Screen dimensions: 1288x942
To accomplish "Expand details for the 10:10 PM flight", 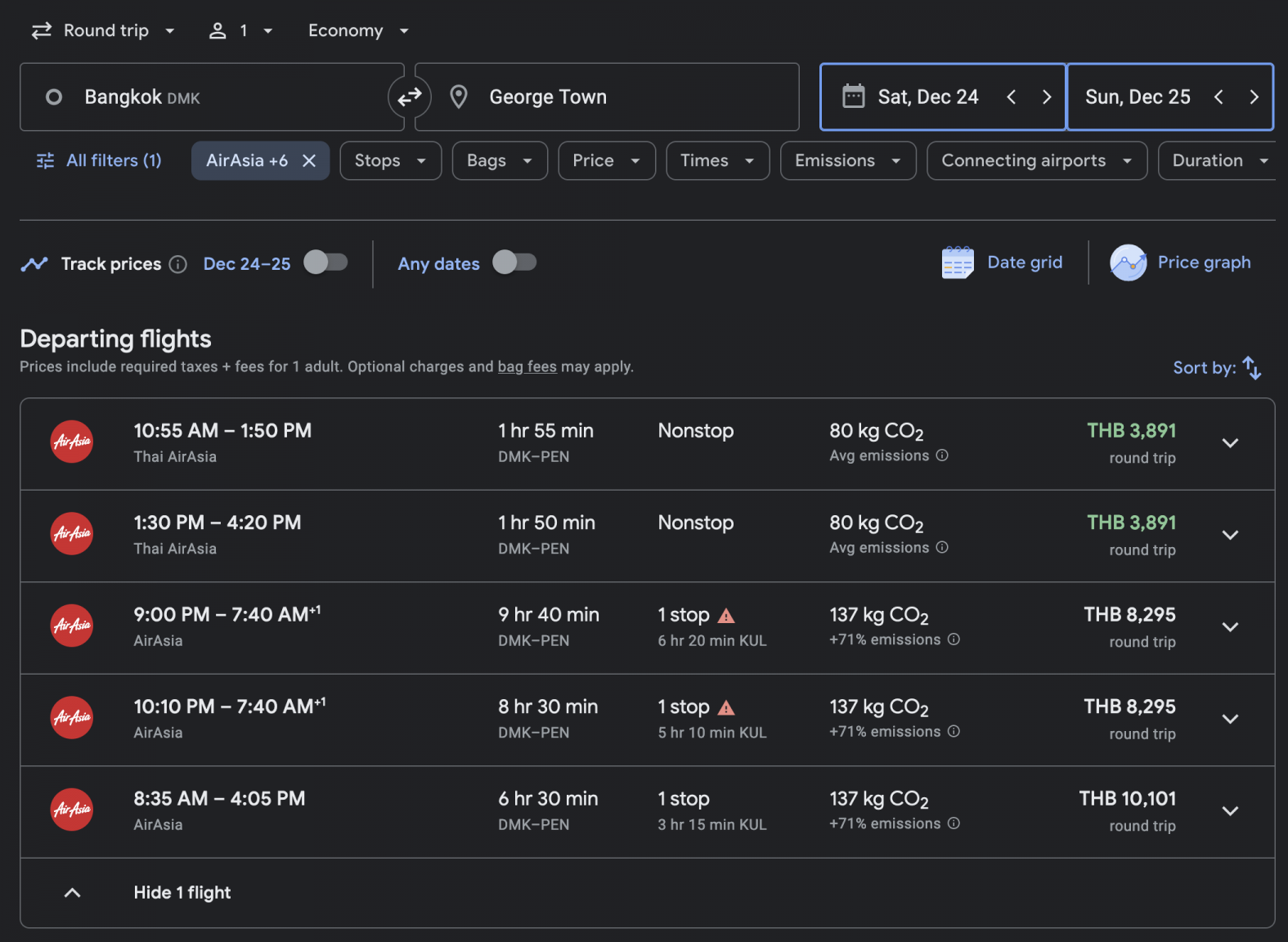I will point(1230,719).
